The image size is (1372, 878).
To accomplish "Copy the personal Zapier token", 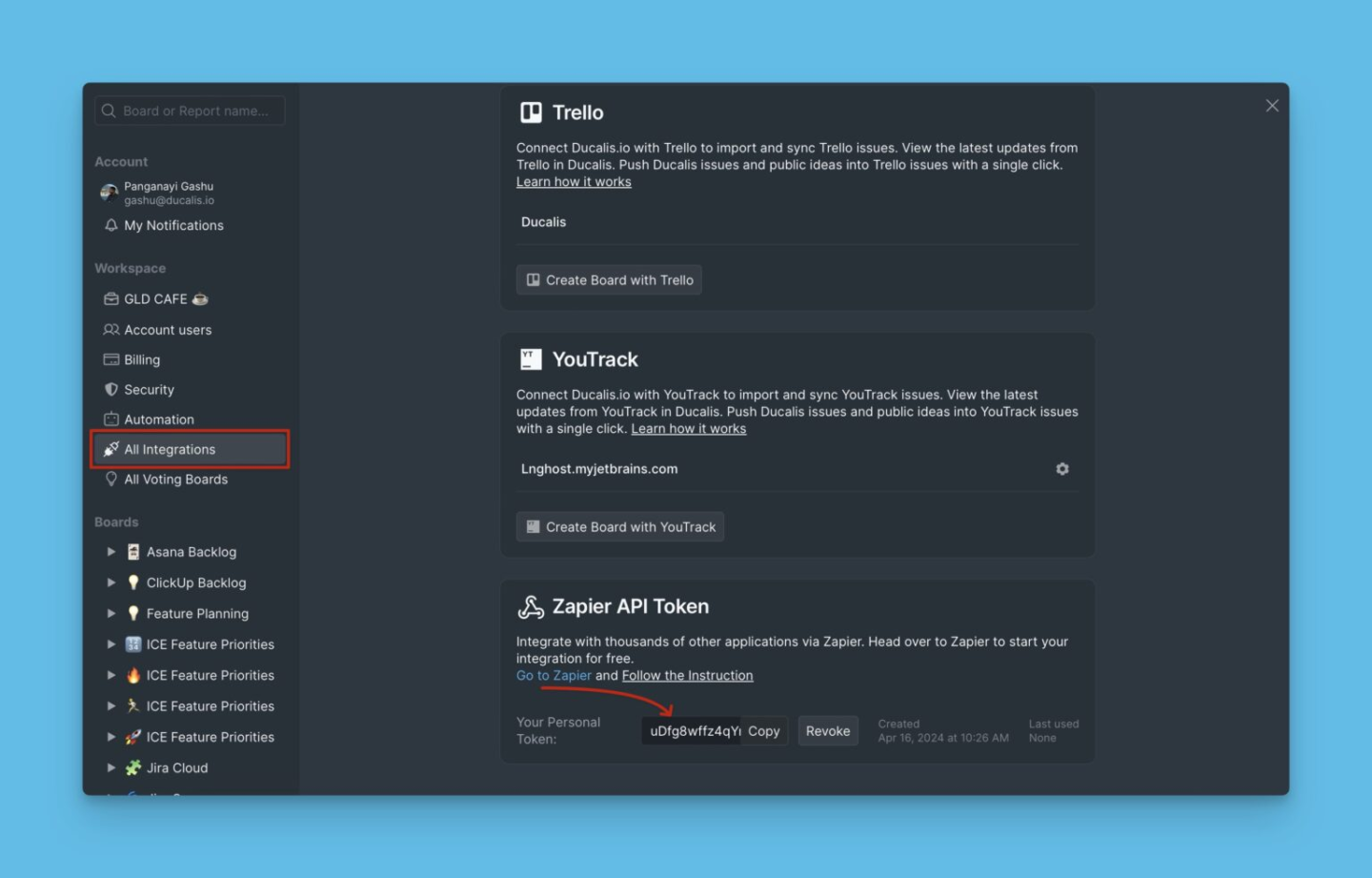I will (763, 731).
